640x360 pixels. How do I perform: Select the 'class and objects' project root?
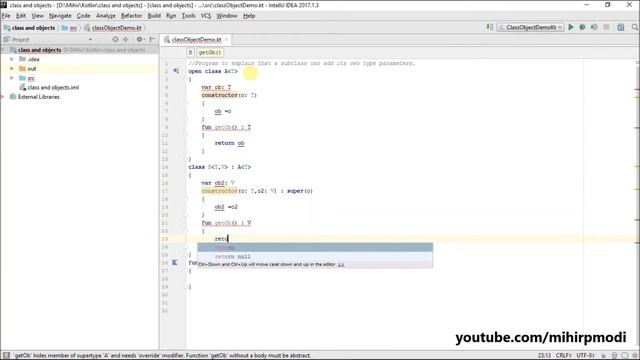pyautogui.click(x=40, y=50)
